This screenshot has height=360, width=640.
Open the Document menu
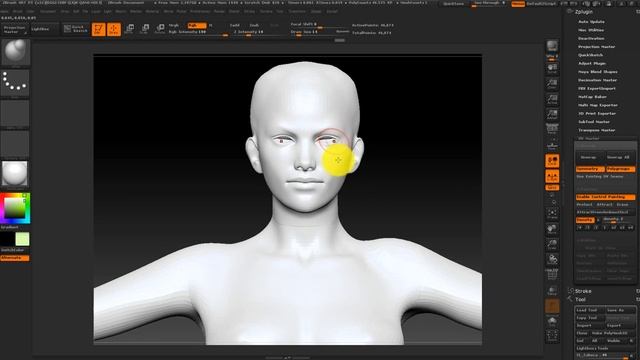click(x=47, y=11)
